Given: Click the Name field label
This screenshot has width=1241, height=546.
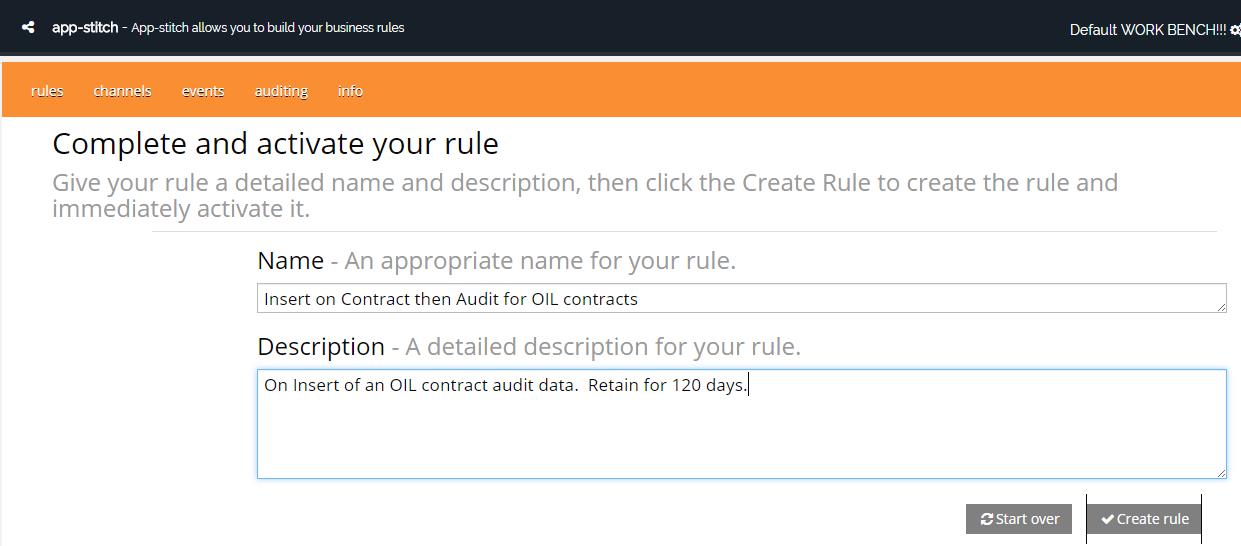Looking at the screenshot, I should tap(290, 261).
